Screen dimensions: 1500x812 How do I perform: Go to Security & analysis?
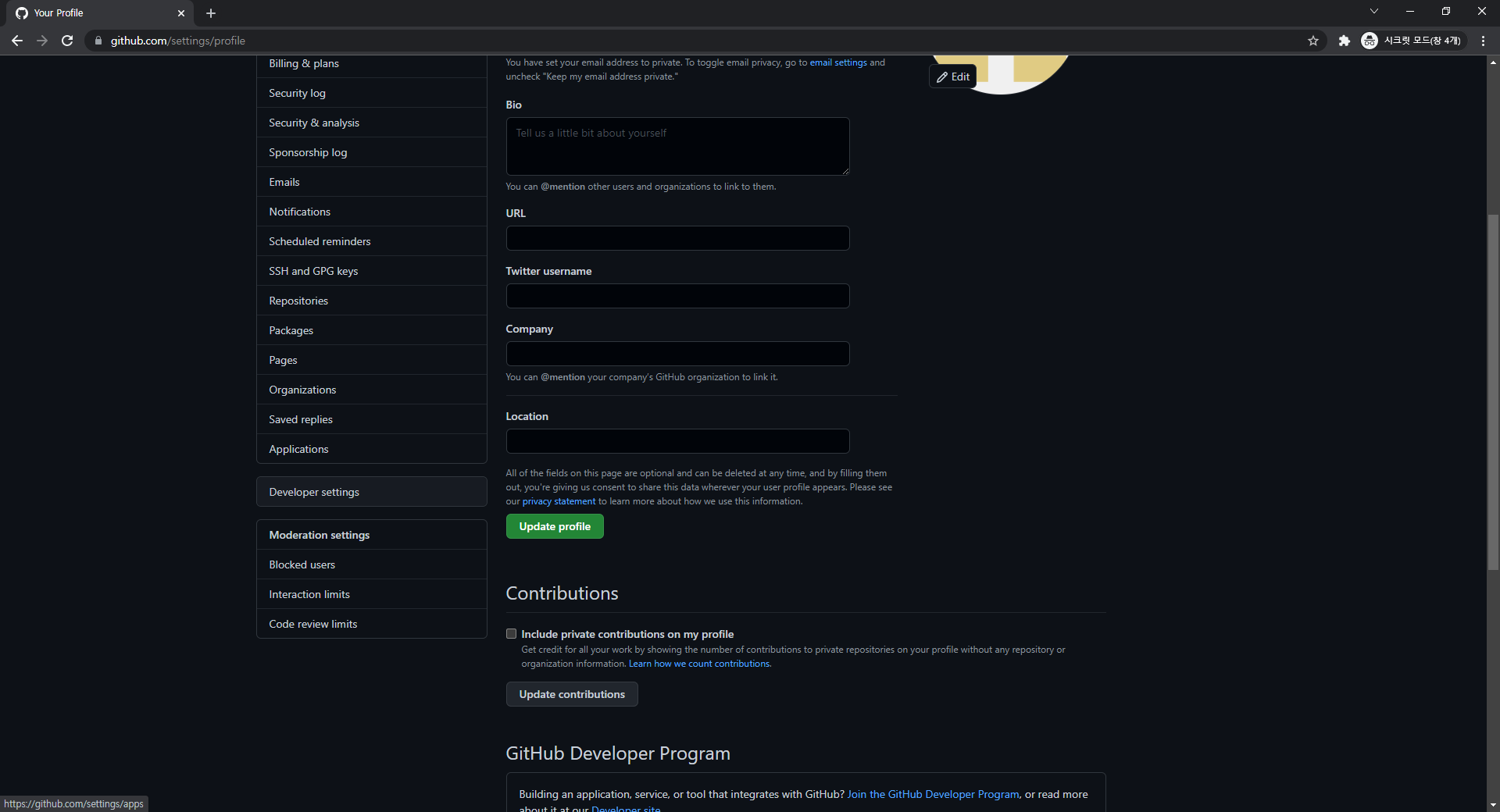pos(372,123)
